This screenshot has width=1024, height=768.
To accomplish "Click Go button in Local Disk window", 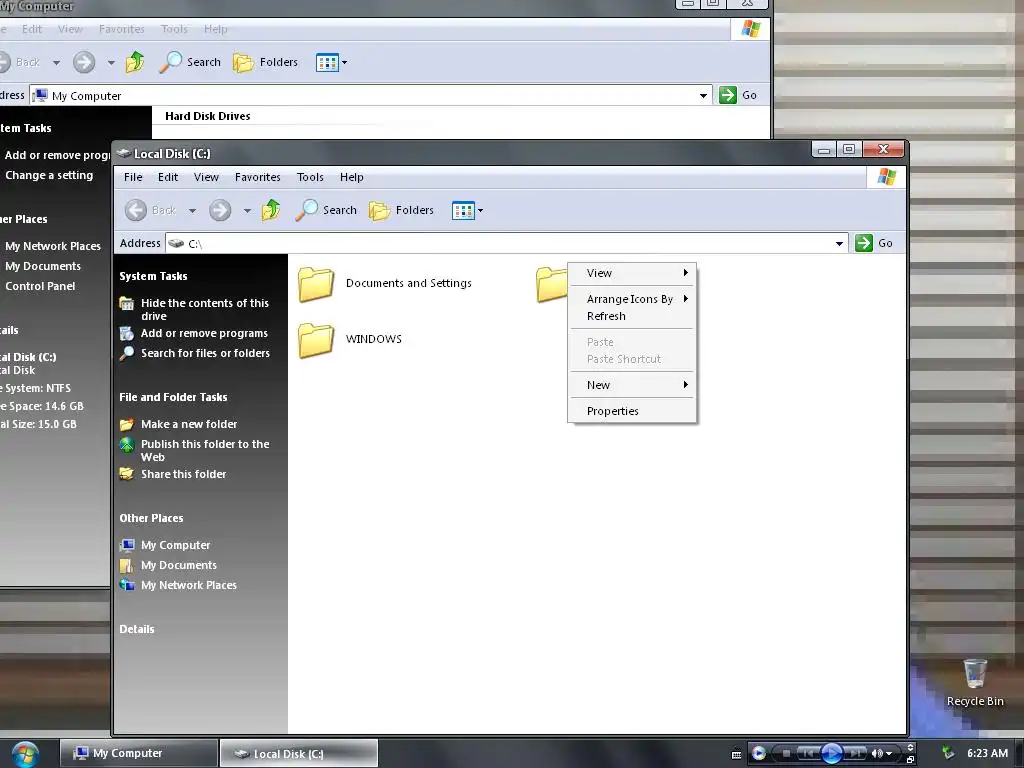I will [874, 243].
